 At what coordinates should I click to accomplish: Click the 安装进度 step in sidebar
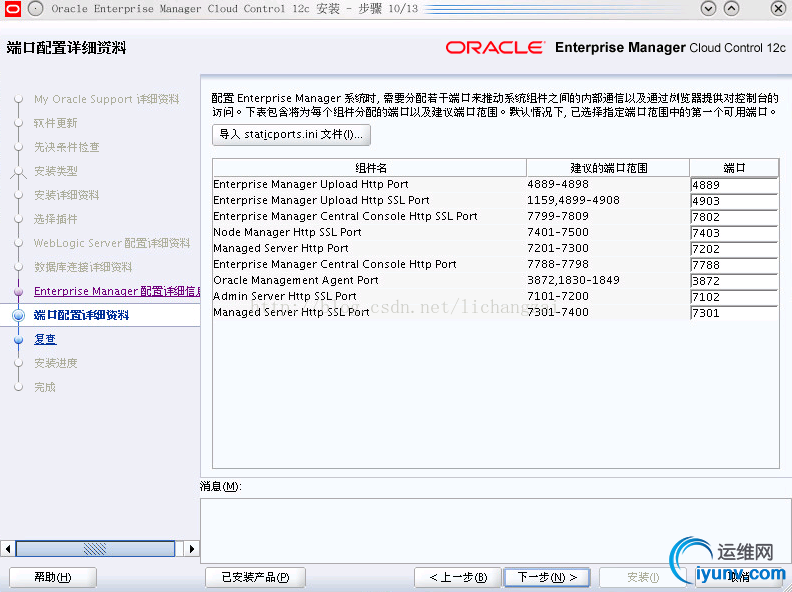coord(56,363)
